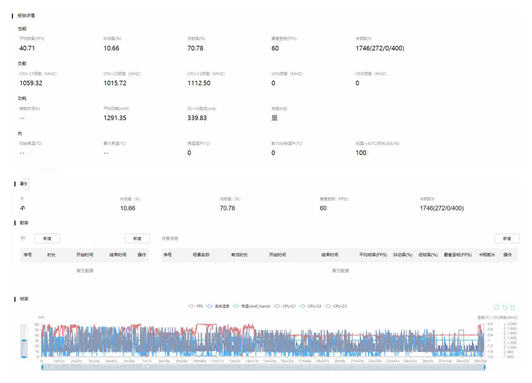This screenshot has width=532, height=383.
Task: Click the jitter rate (%) column header
Action: coord(403,254)
